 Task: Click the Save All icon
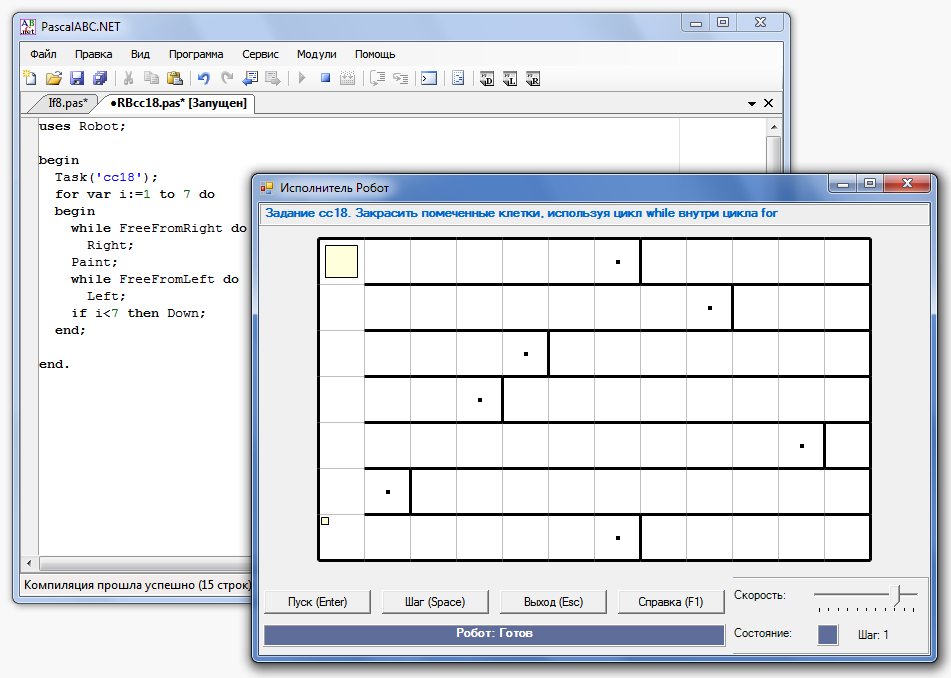100,78
